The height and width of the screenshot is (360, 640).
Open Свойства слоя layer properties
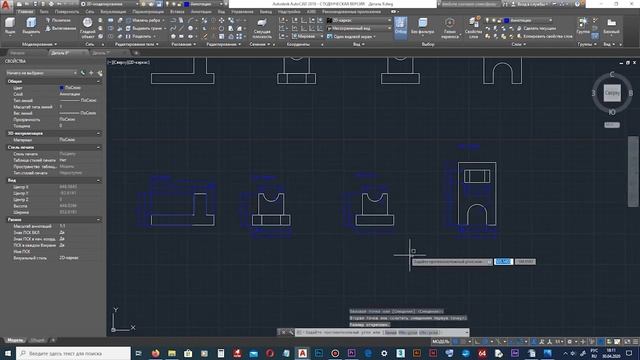tap(473, 28)
